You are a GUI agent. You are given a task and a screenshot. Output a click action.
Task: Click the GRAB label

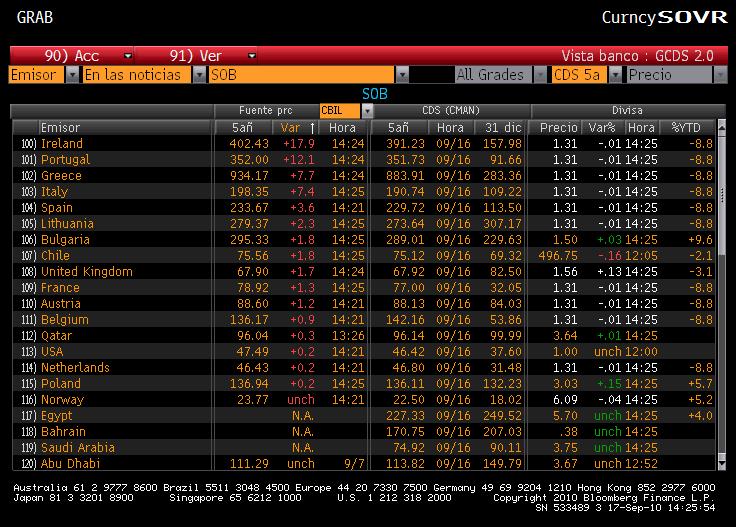pyautogui.click(x=35, y=17)
